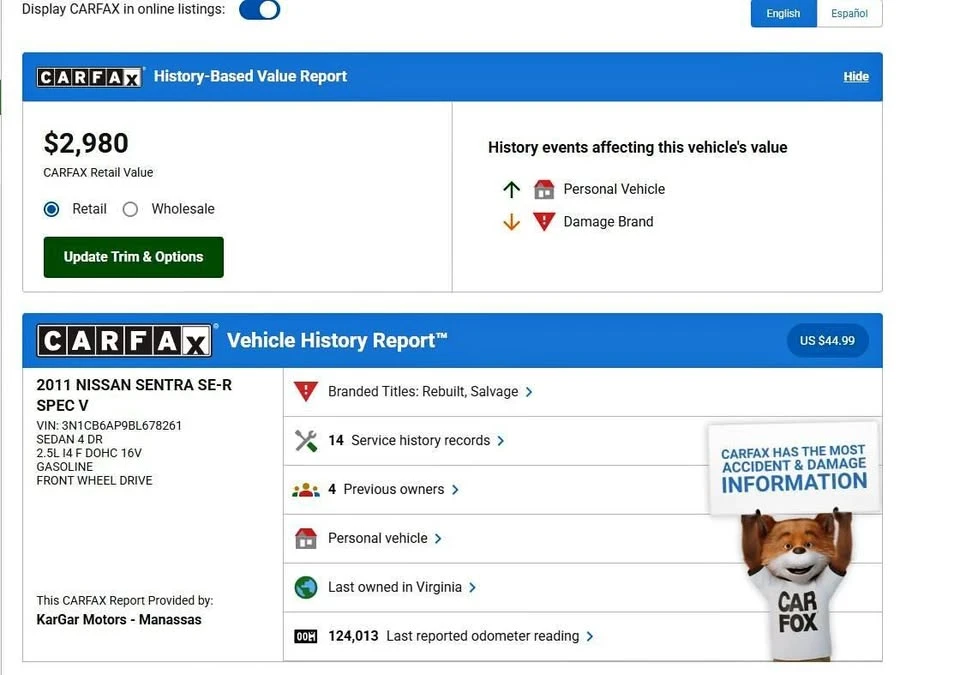Select the VIN 3N1CB6AP9BL678261 text

pyautogui.click(x=109, y=426)
